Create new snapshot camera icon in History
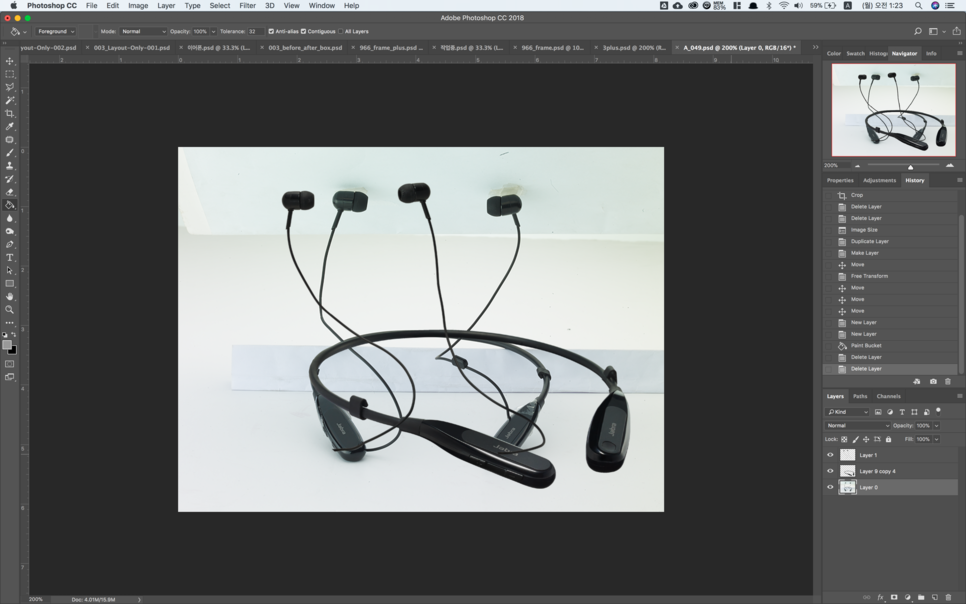966x604 pixels. click(x=933, y=382)
